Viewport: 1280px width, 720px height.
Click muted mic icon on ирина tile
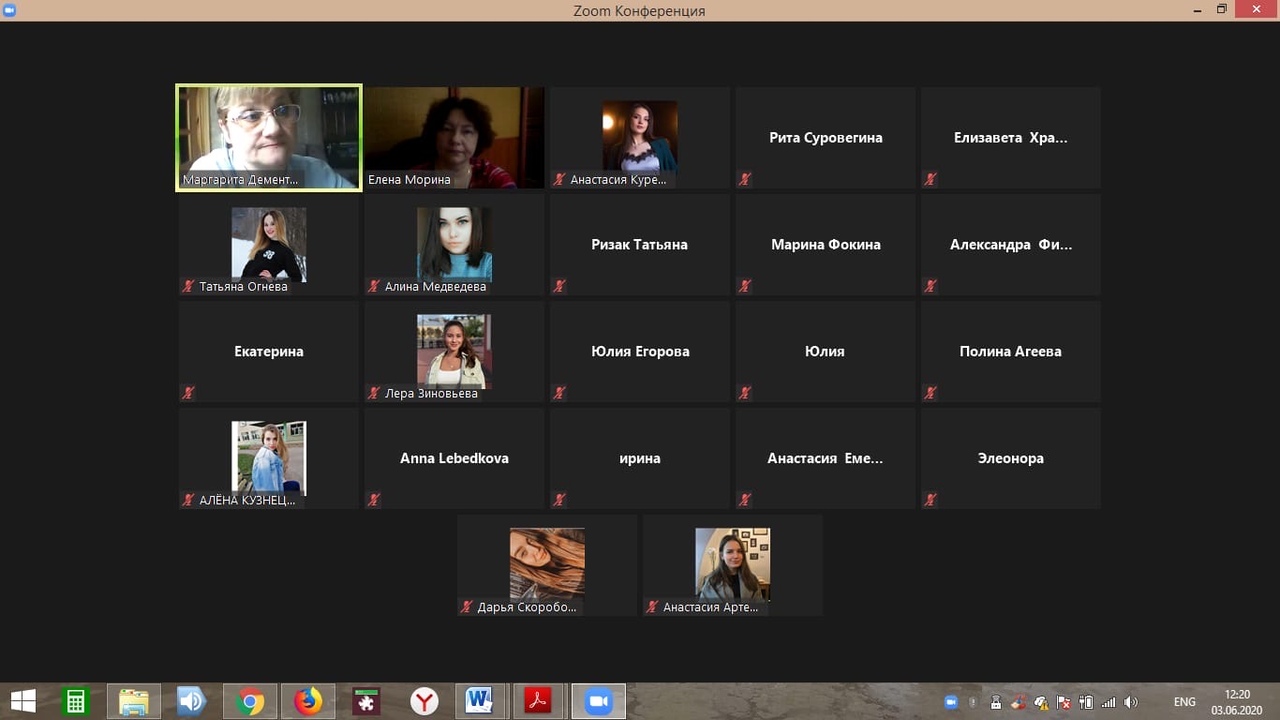click(559, 500)
